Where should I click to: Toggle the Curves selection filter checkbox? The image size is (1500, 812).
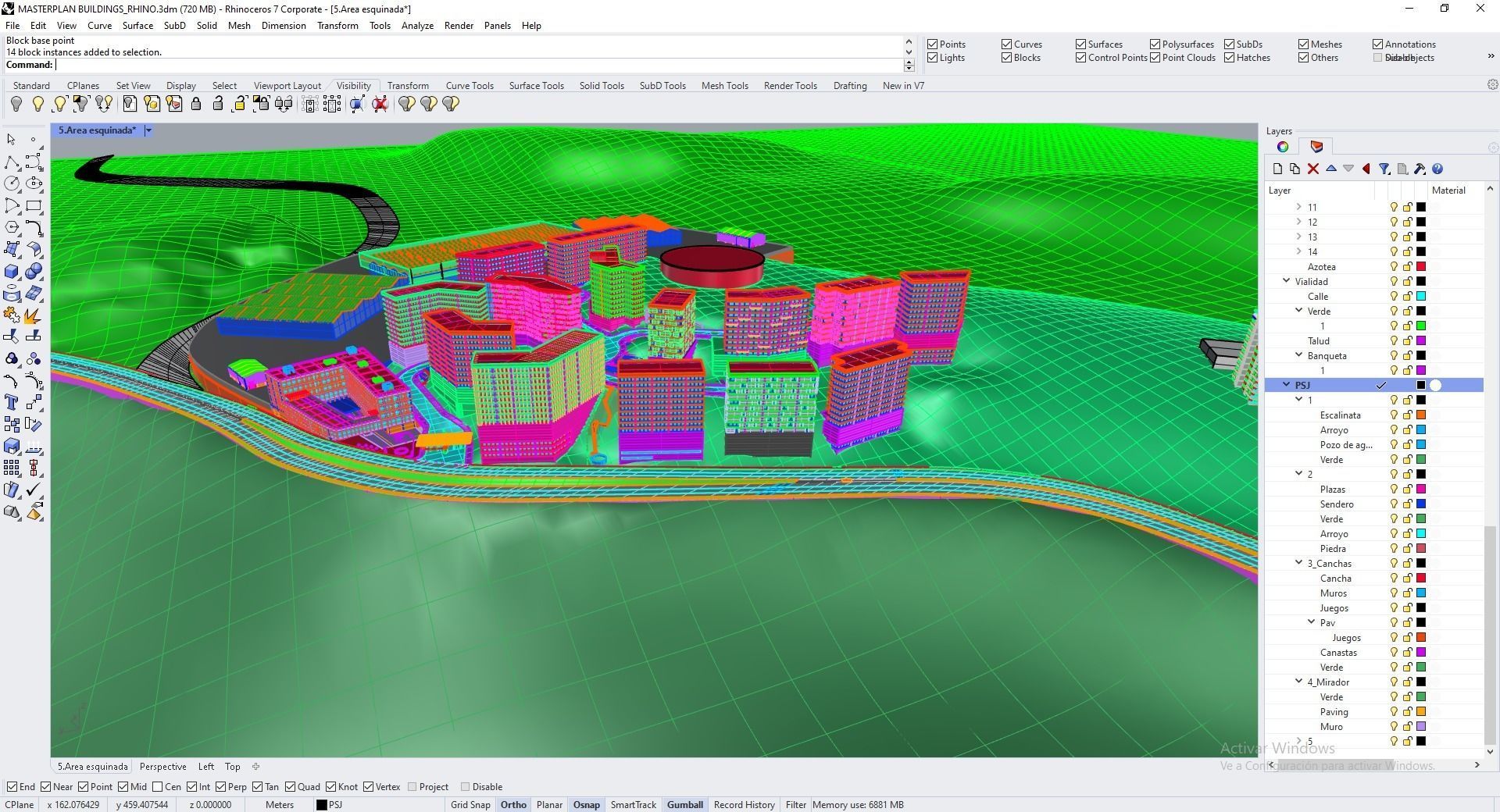[x=1006, y=45]
